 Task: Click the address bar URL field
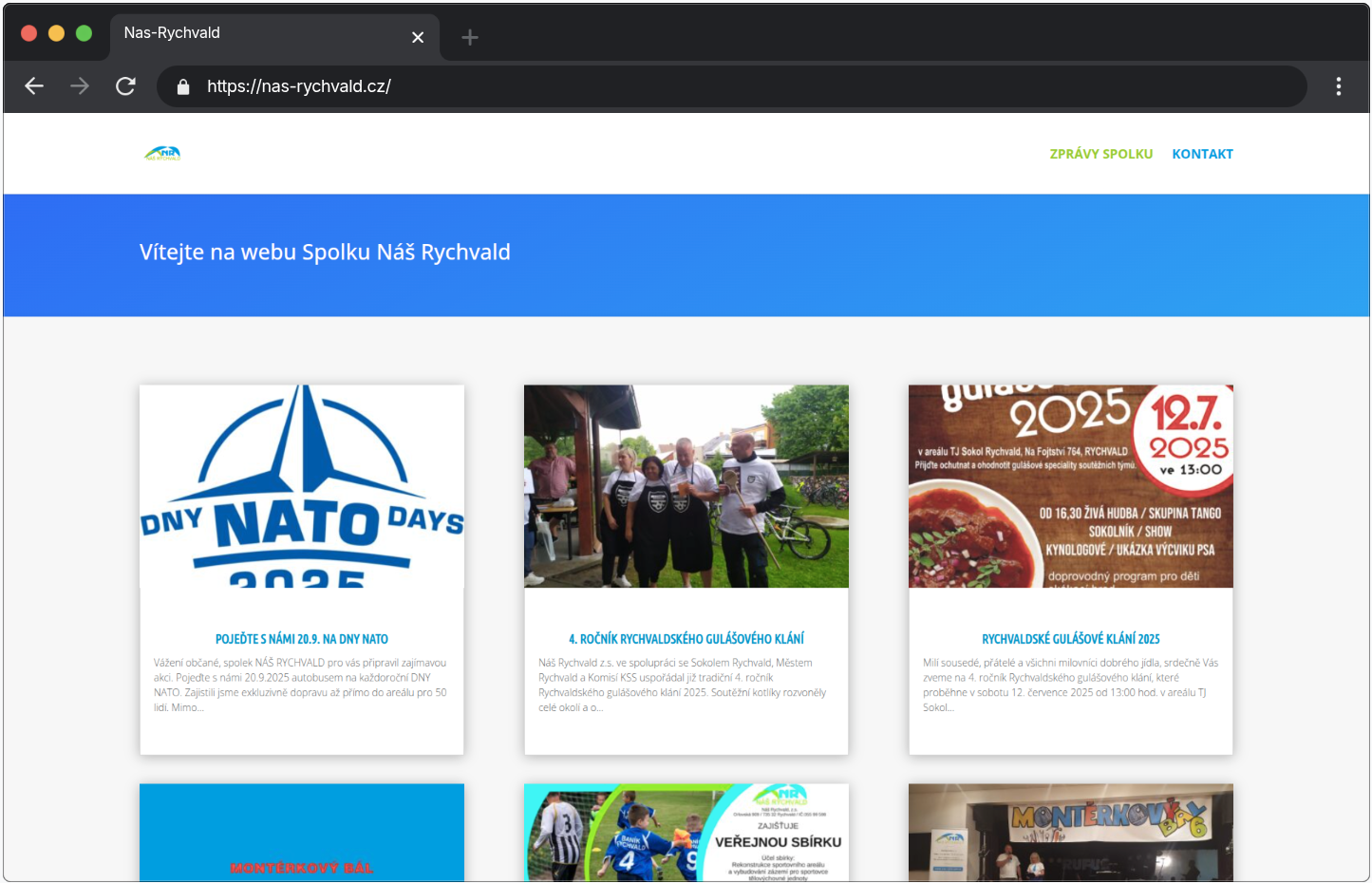click(665, 86)
